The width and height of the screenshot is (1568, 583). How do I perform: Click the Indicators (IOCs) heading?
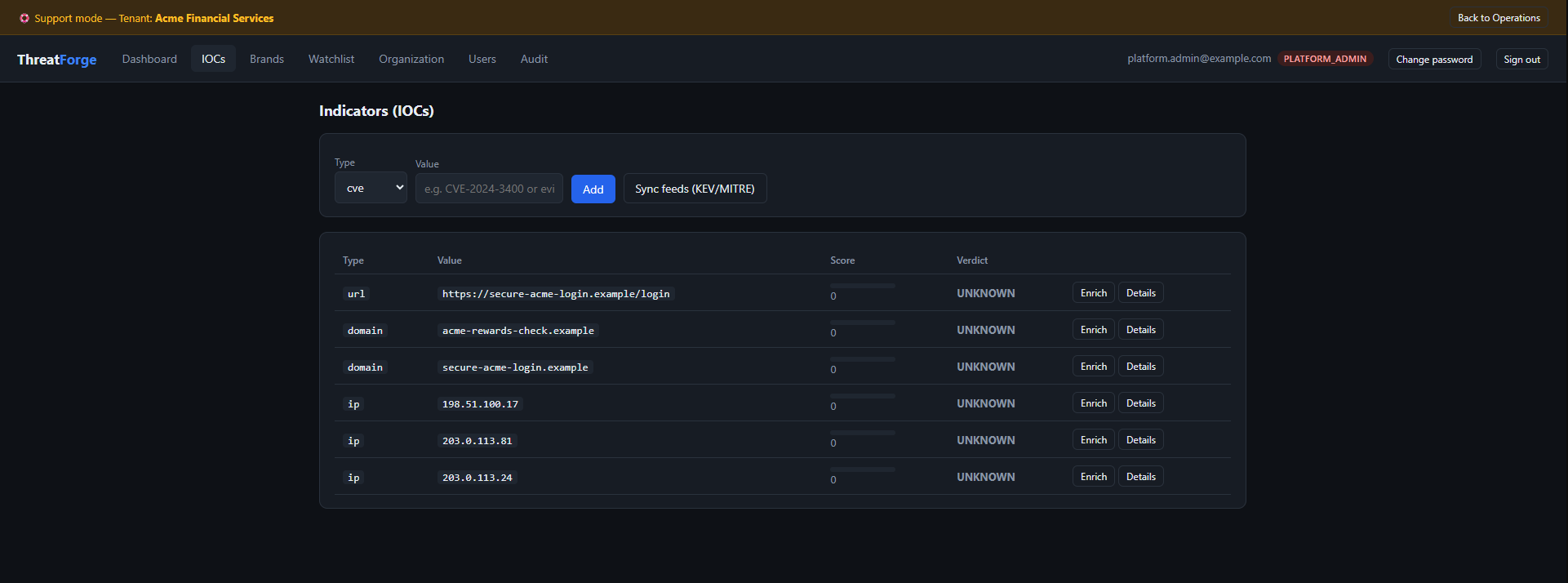(376, 111)
